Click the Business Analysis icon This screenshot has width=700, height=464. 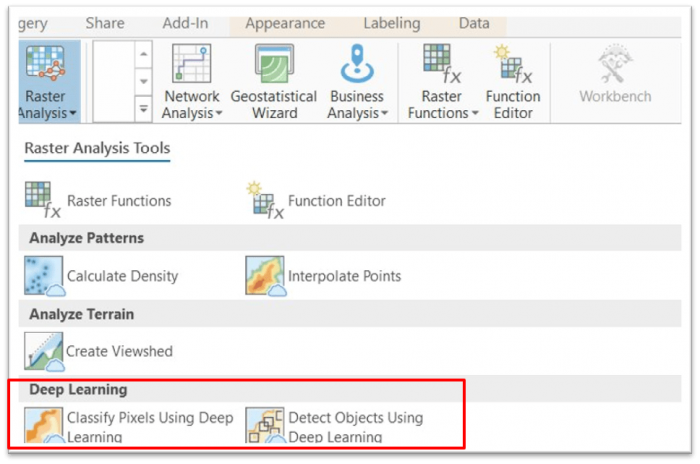click(x=356, y=66)
